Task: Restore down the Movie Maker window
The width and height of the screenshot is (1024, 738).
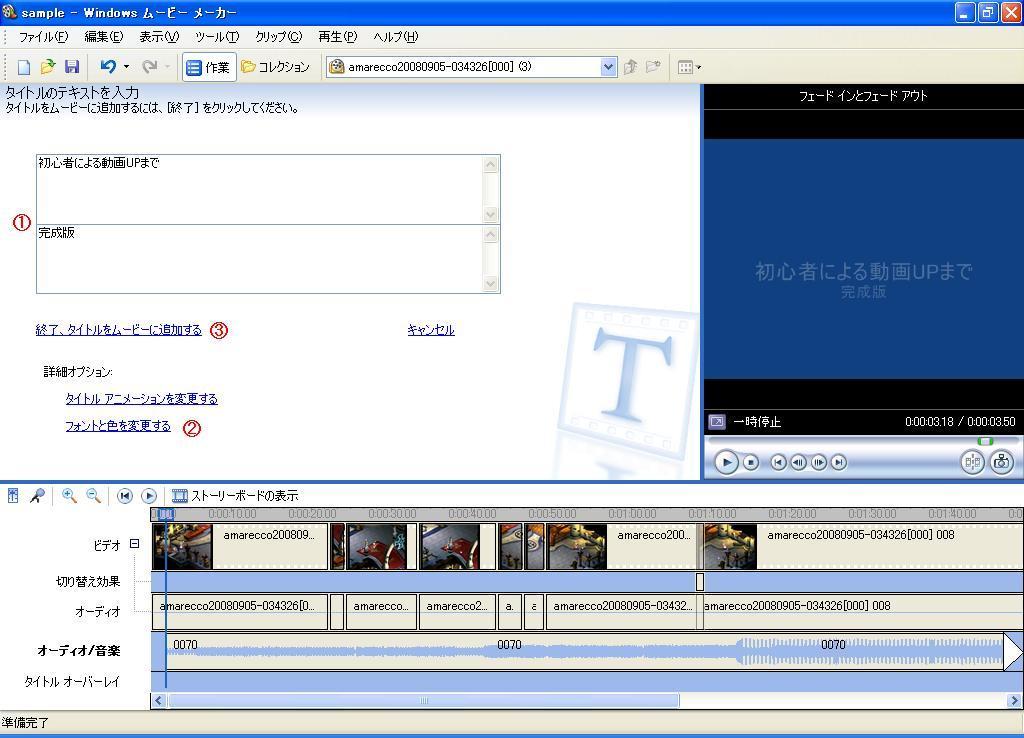Action: pos(987,12)
